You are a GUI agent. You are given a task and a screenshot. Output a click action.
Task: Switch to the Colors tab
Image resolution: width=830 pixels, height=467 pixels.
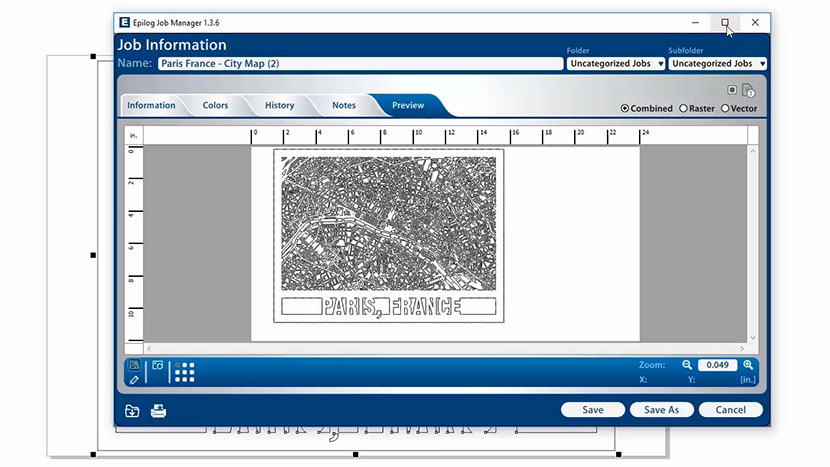point(215,105)
